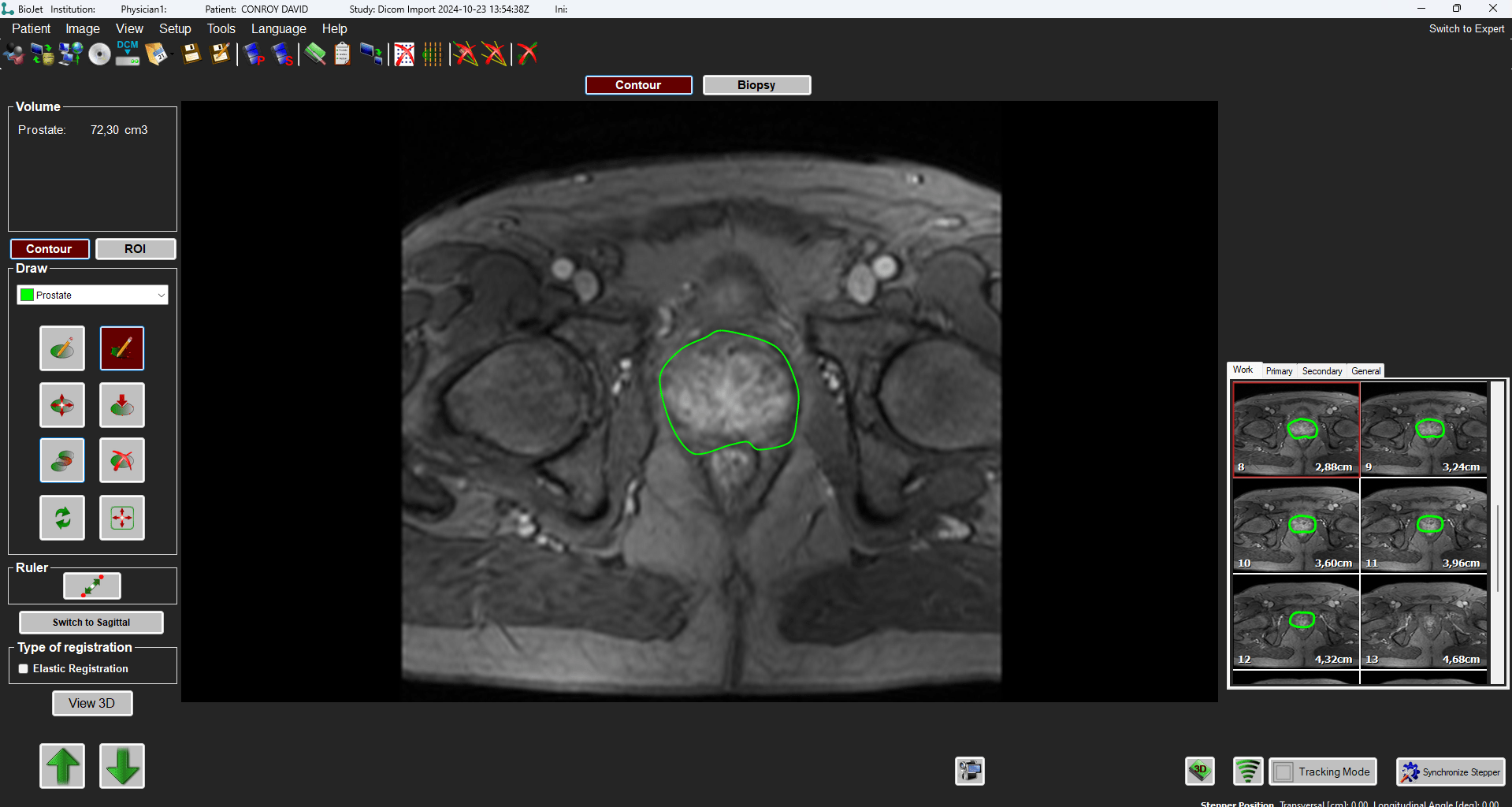Click the Biopsy mode button
1512x807 pixels.
[756, 85]
